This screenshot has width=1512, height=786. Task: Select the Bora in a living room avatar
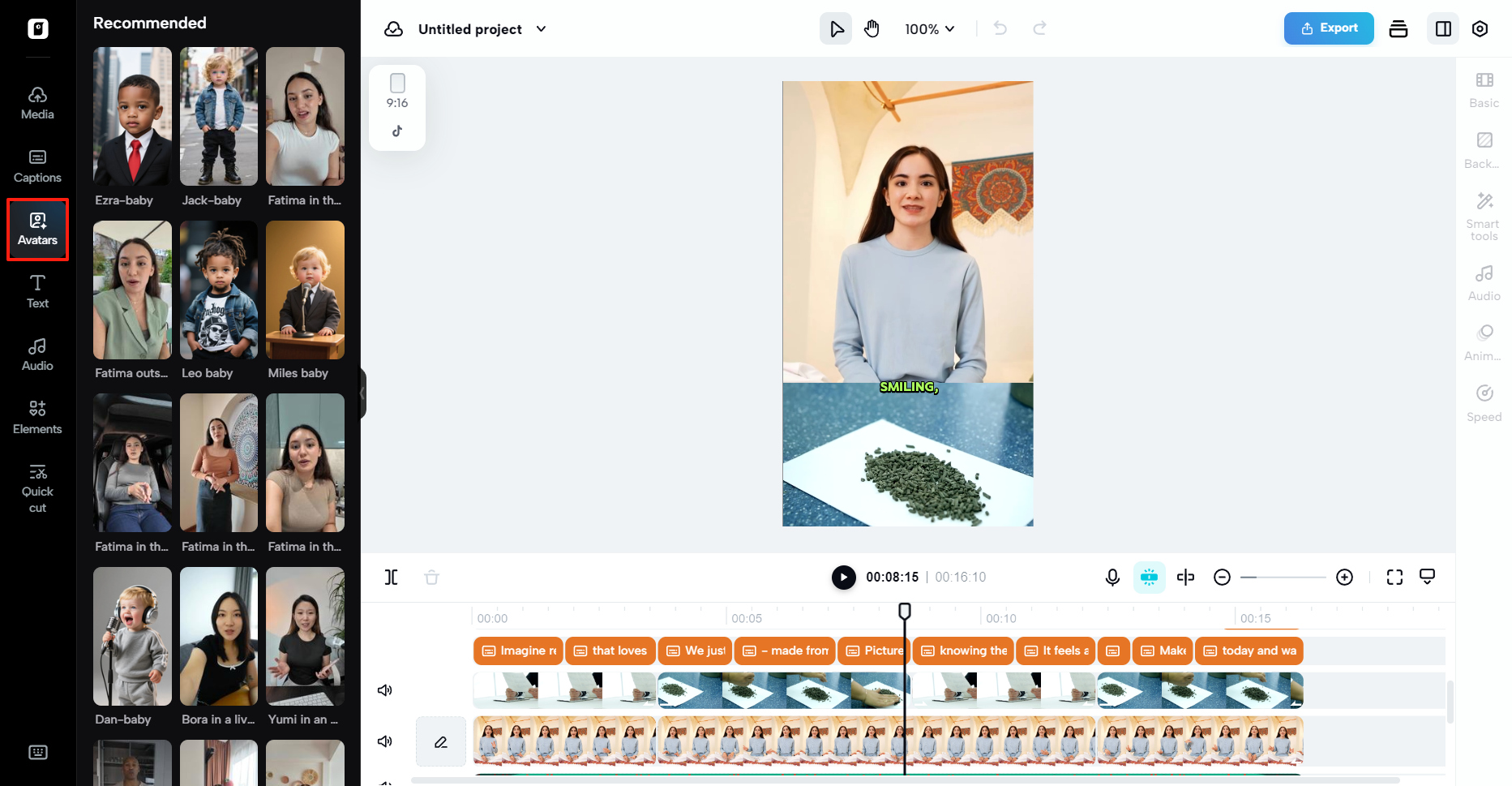(x=219, y=636)
